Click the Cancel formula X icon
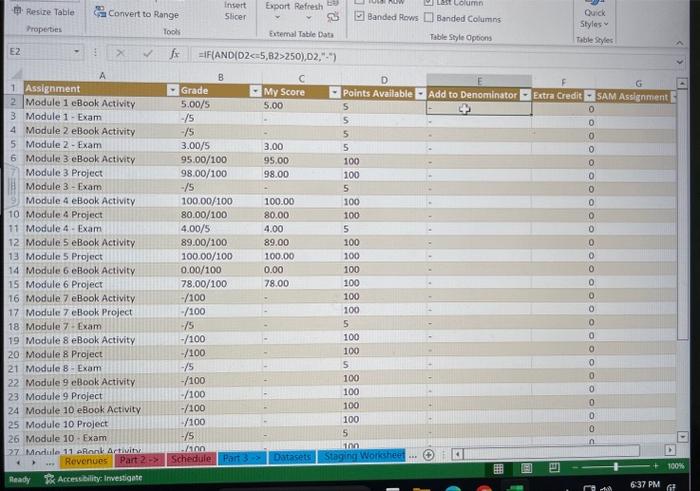 click(x=120, y=53)
